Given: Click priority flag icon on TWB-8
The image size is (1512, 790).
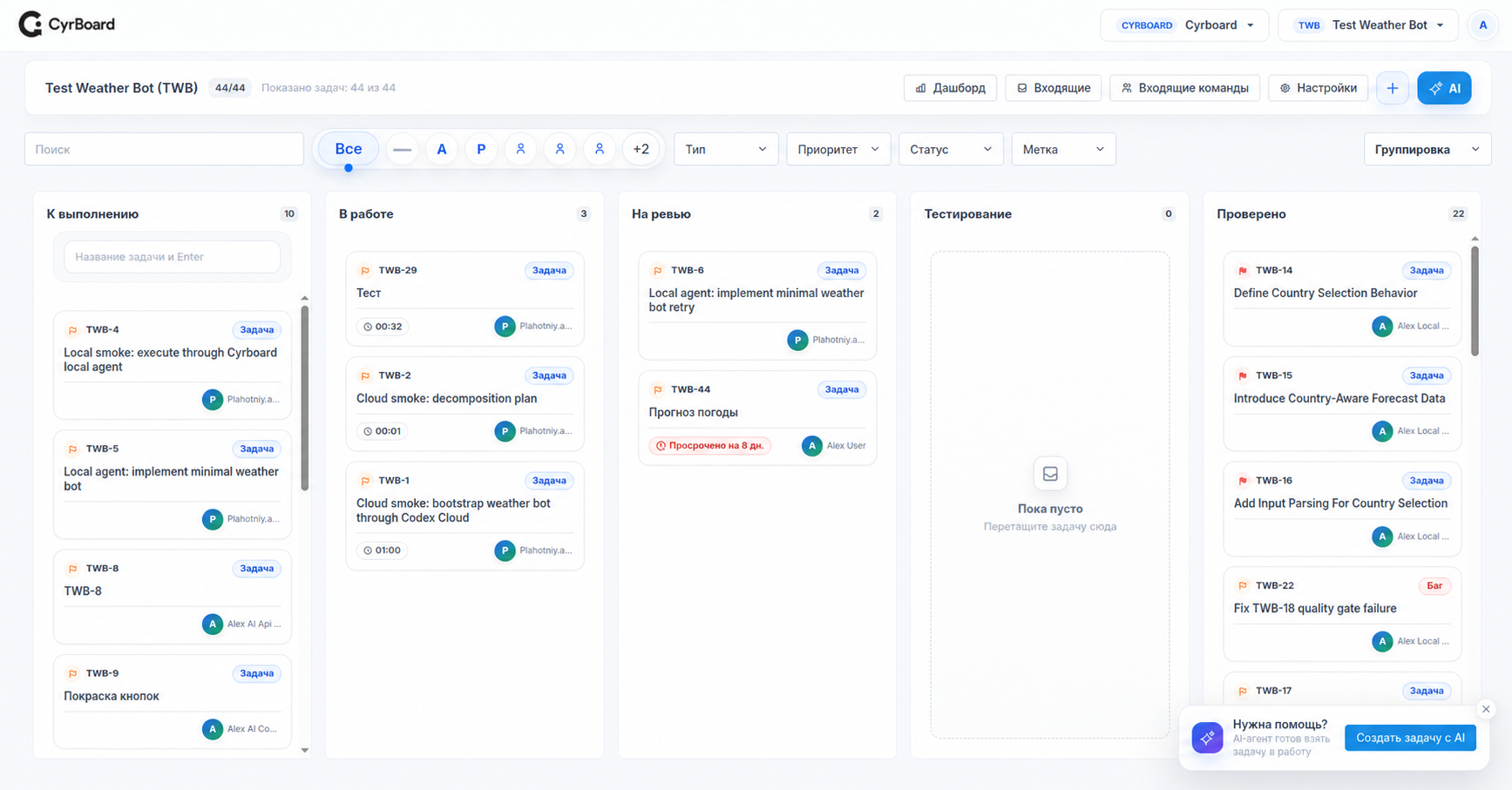Looking at the screenshot, I should (x=72, y=569).
